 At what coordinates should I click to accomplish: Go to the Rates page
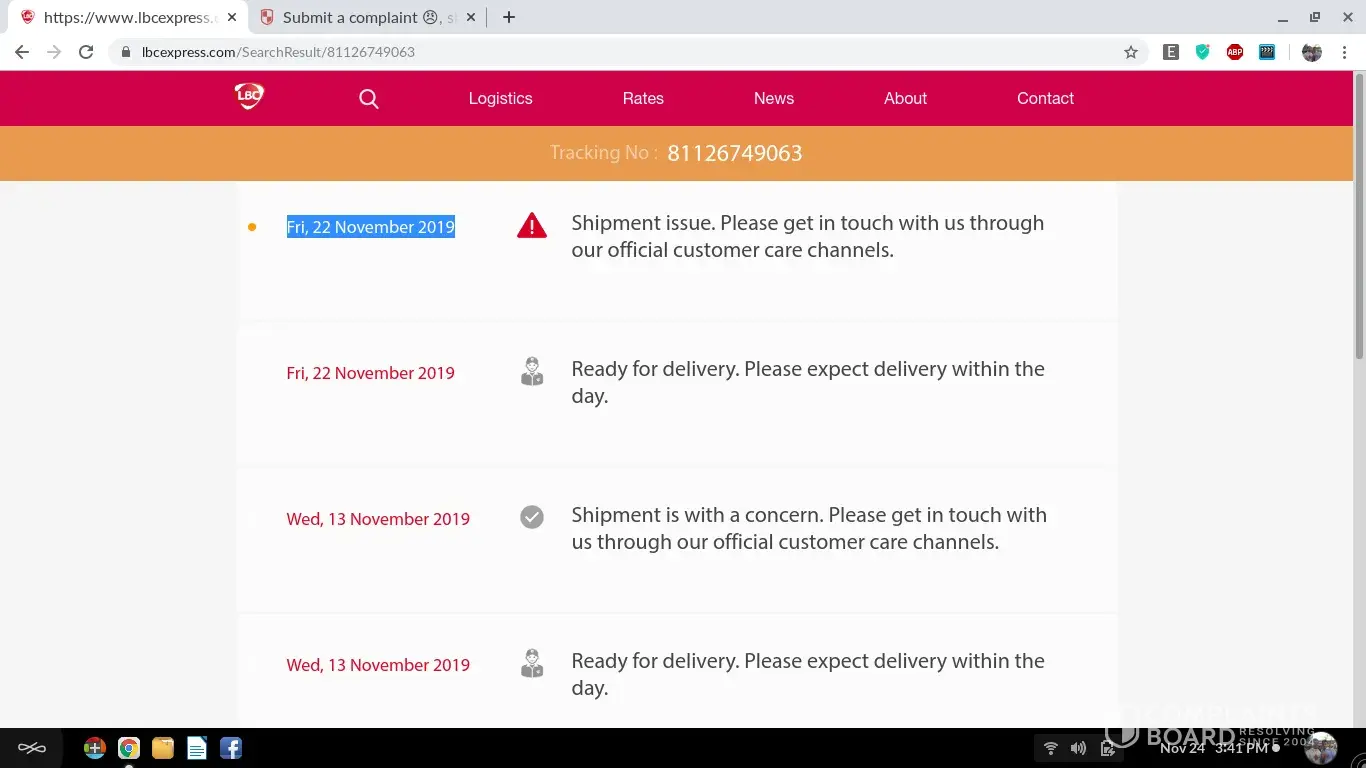[x=643, y=98]
